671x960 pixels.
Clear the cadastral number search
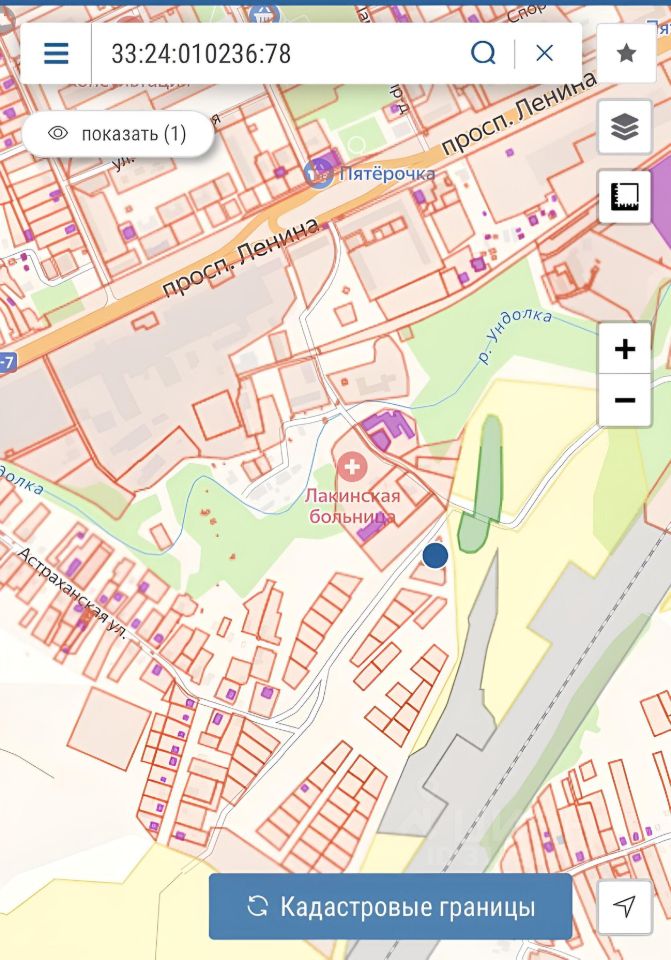544,53
